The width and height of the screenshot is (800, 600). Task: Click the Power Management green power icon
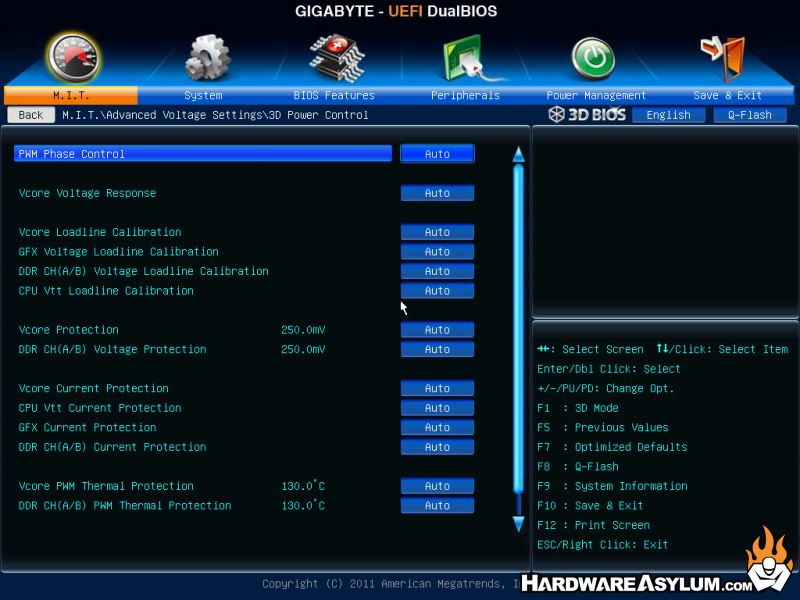click(x=593, y=59)
